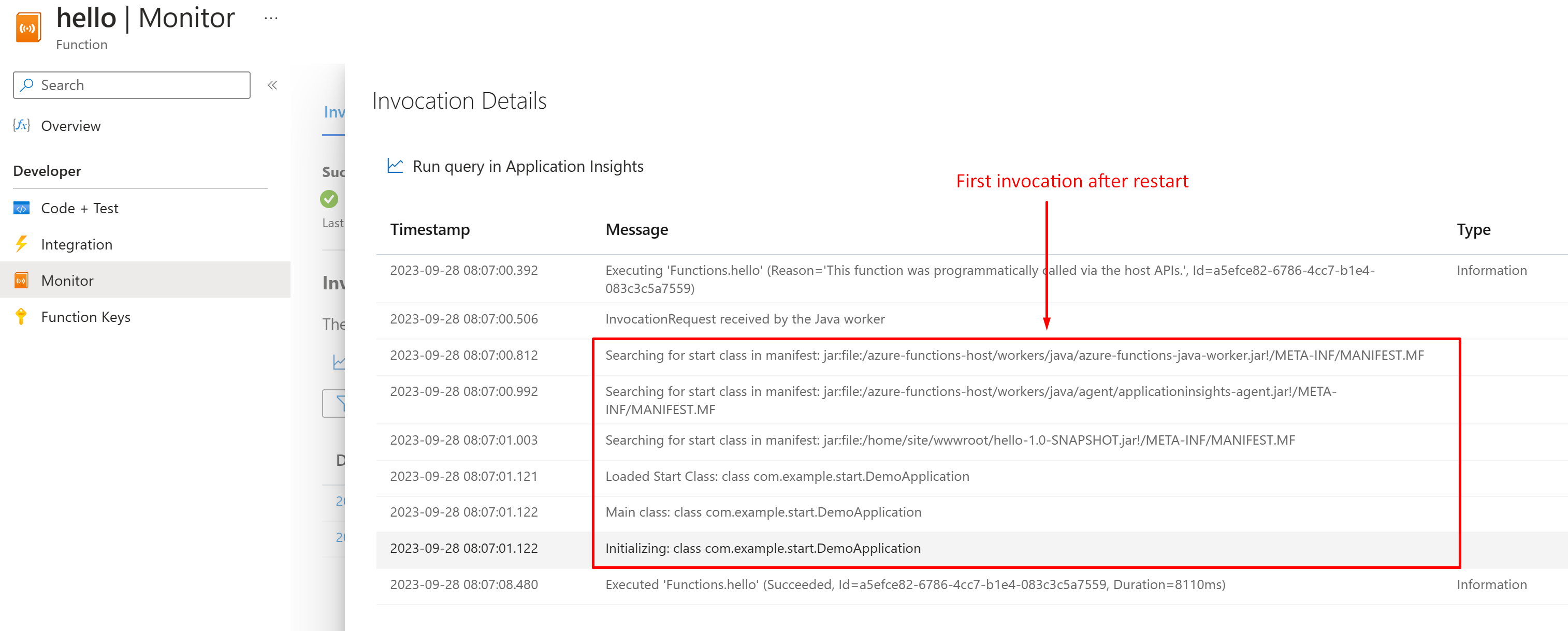Click the hello function app icon
The height and width of the screenshot is (631, 1568).
(x=27, y=25)
